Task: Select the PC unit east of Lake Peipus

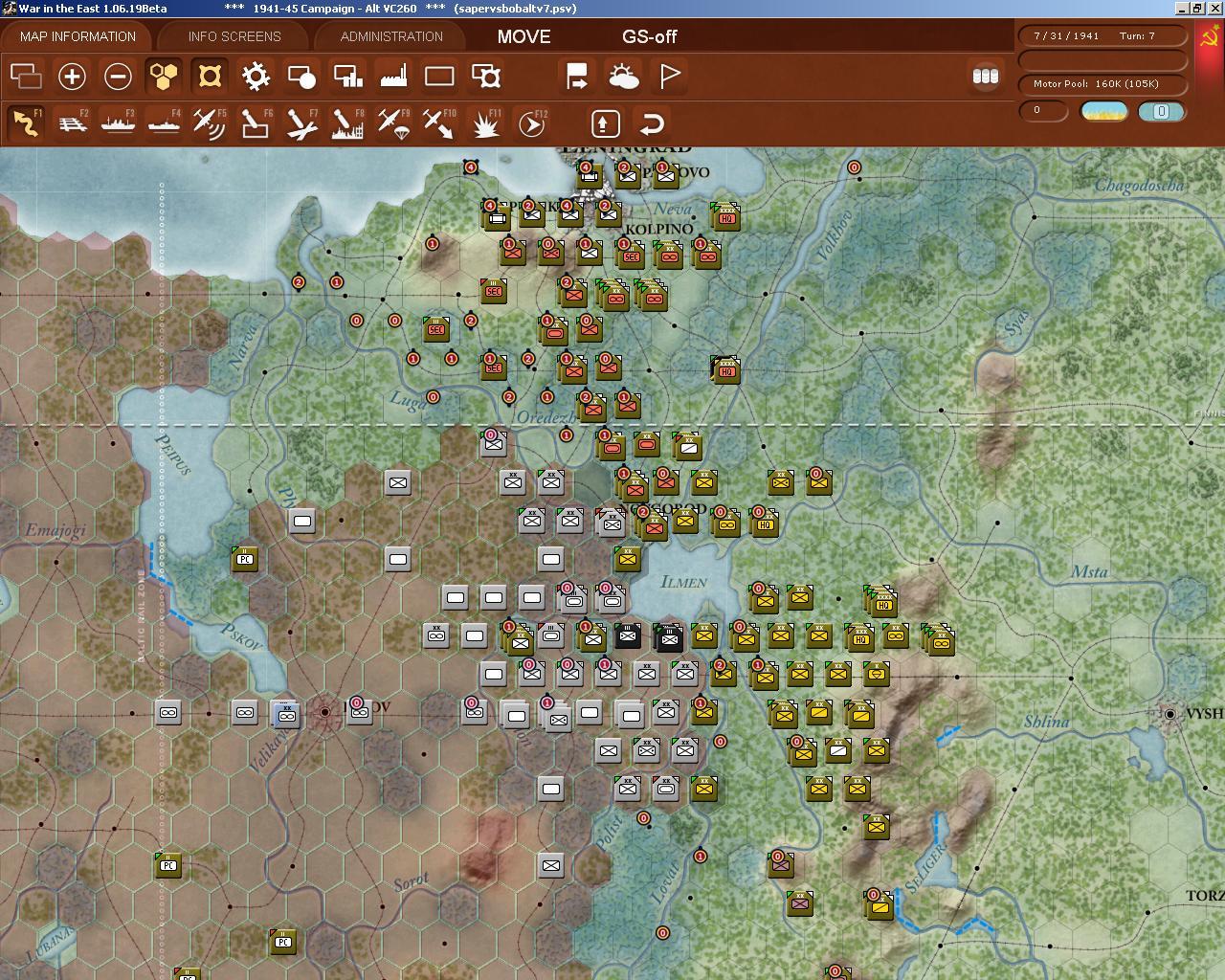Action: [245, 559]
